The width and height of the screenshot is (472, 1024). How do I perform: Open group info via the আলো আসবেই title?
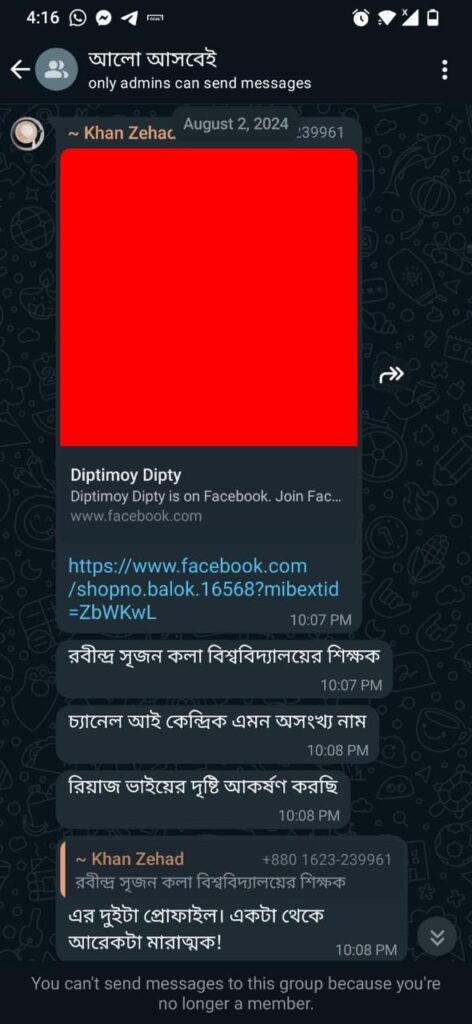point(152,59)
